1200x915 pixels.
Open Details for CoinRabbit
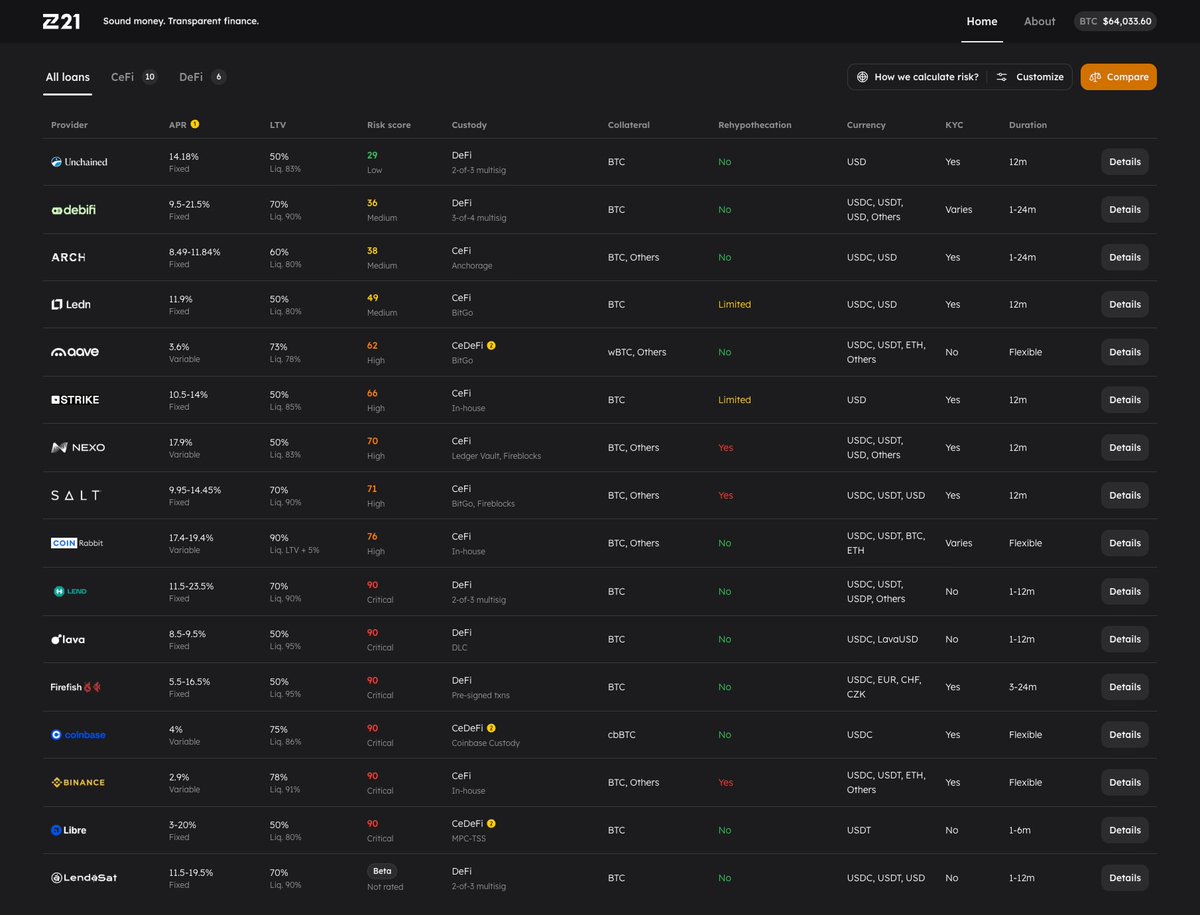click(1125, 543)
